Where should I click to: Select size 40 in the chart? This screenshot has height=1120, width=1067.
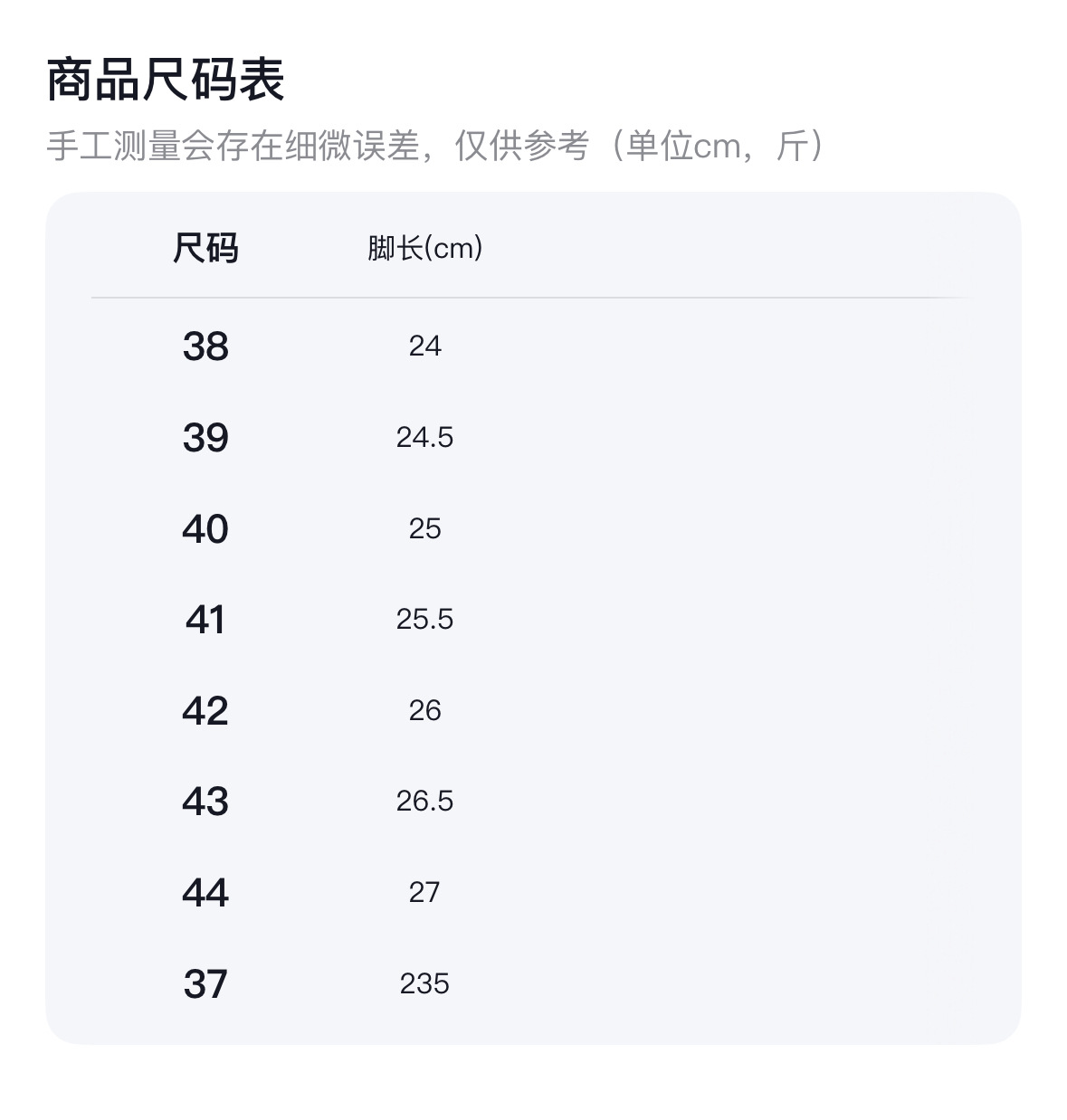(205, 529)
